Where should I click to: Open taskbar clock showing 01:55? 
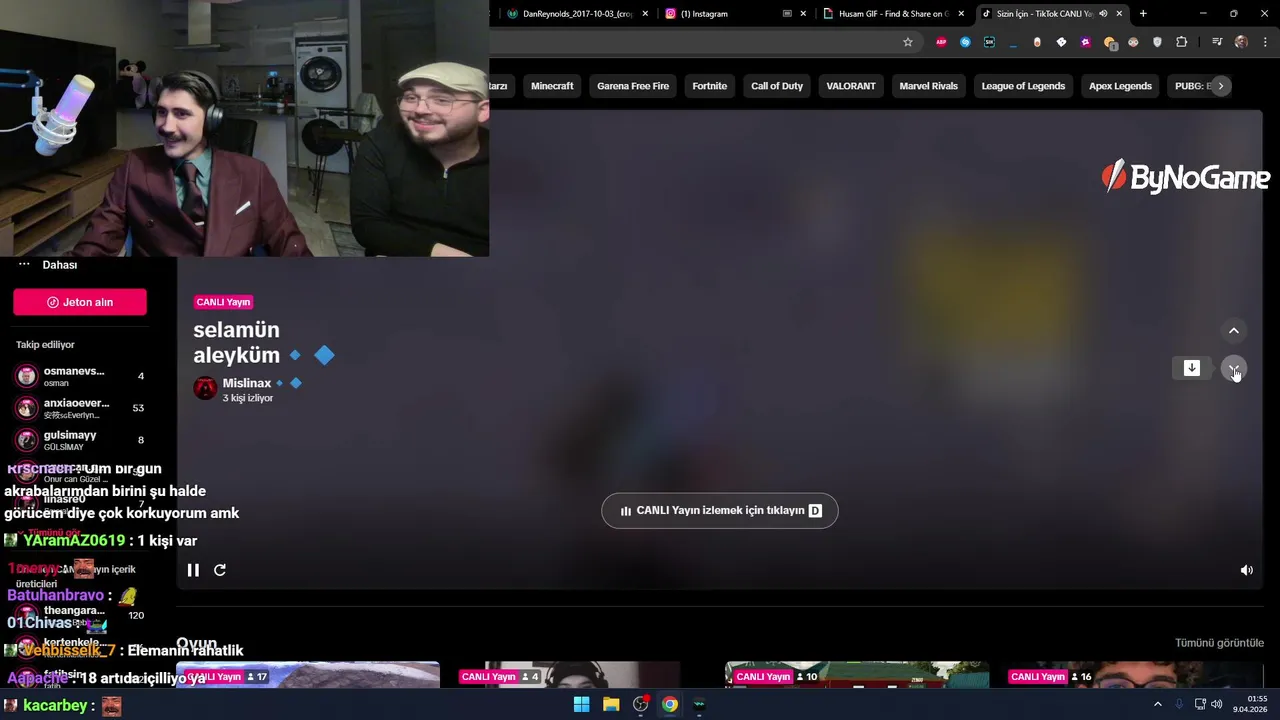[x=1252, y=704]
